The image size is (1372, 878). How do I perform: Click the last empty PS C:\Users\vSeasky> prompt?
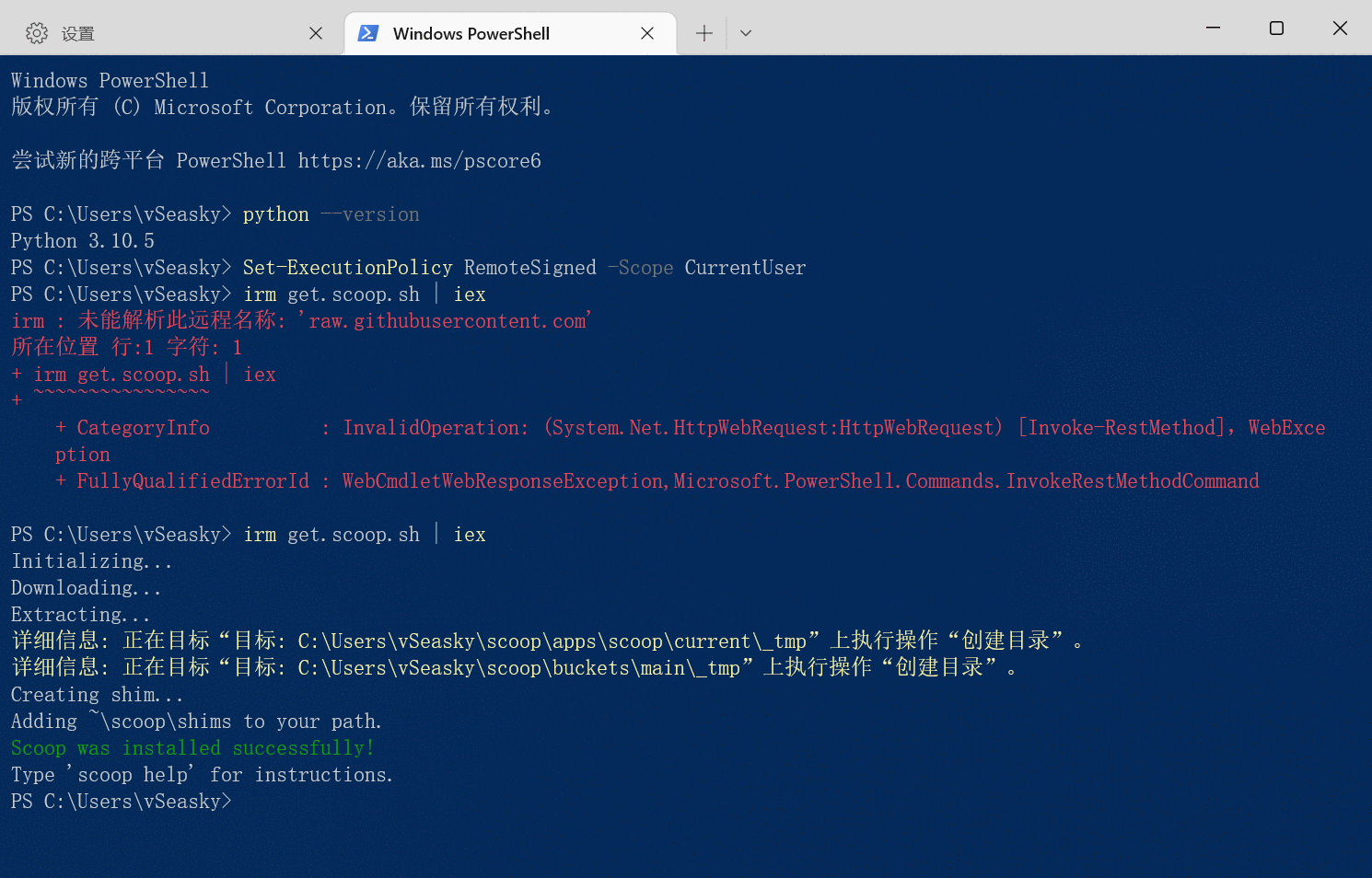coord(122,802)
